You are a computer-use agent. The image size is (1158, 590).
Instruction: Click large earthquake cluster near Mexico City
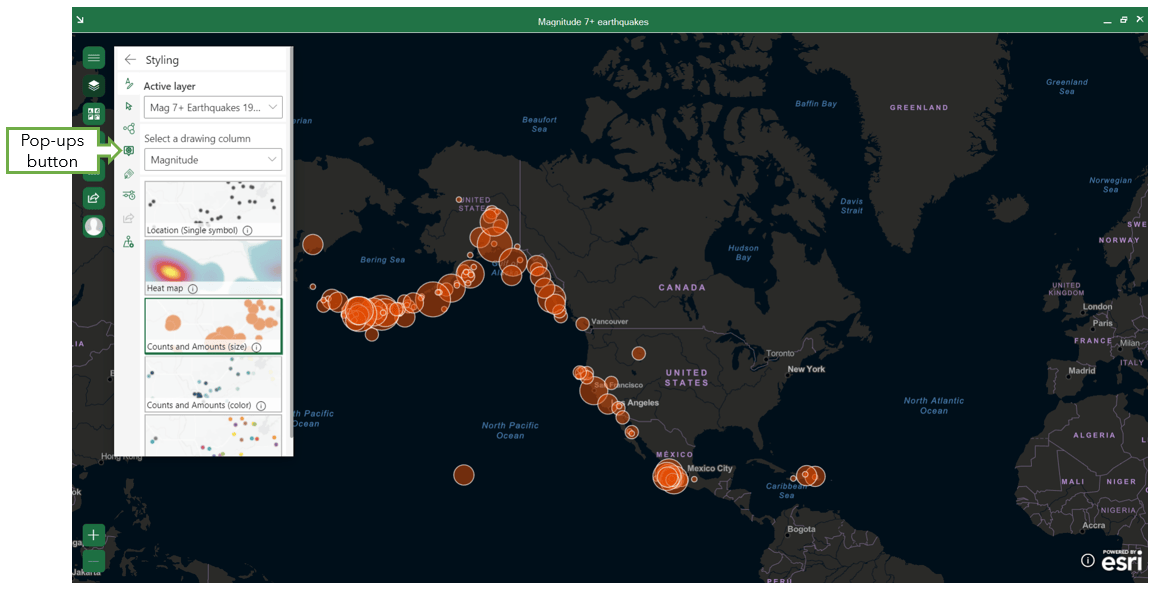pyautogui.click(x=670, y=476)
